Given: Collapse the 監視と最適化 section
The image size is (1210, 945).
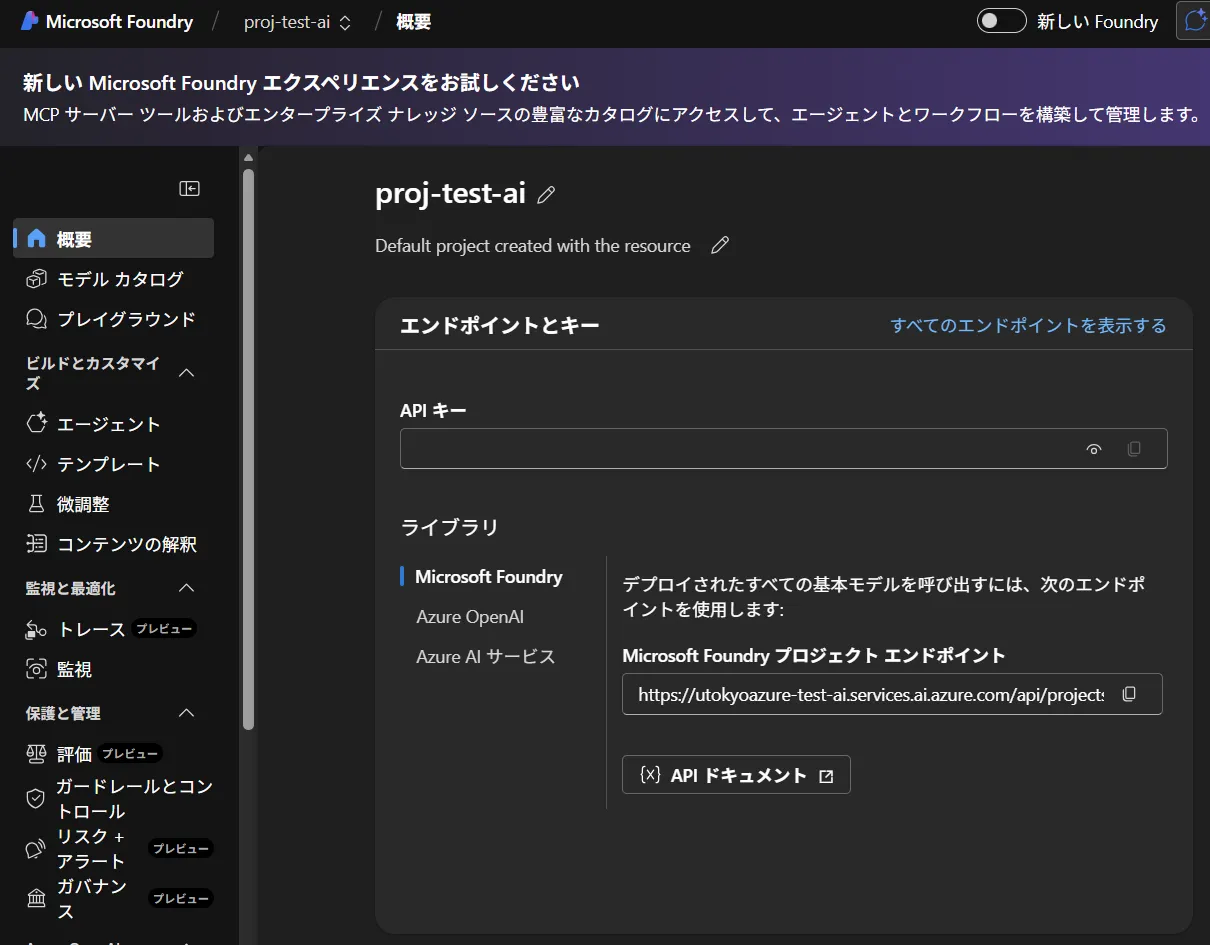Looking at the screenshot, I should (x=186, y=588).
